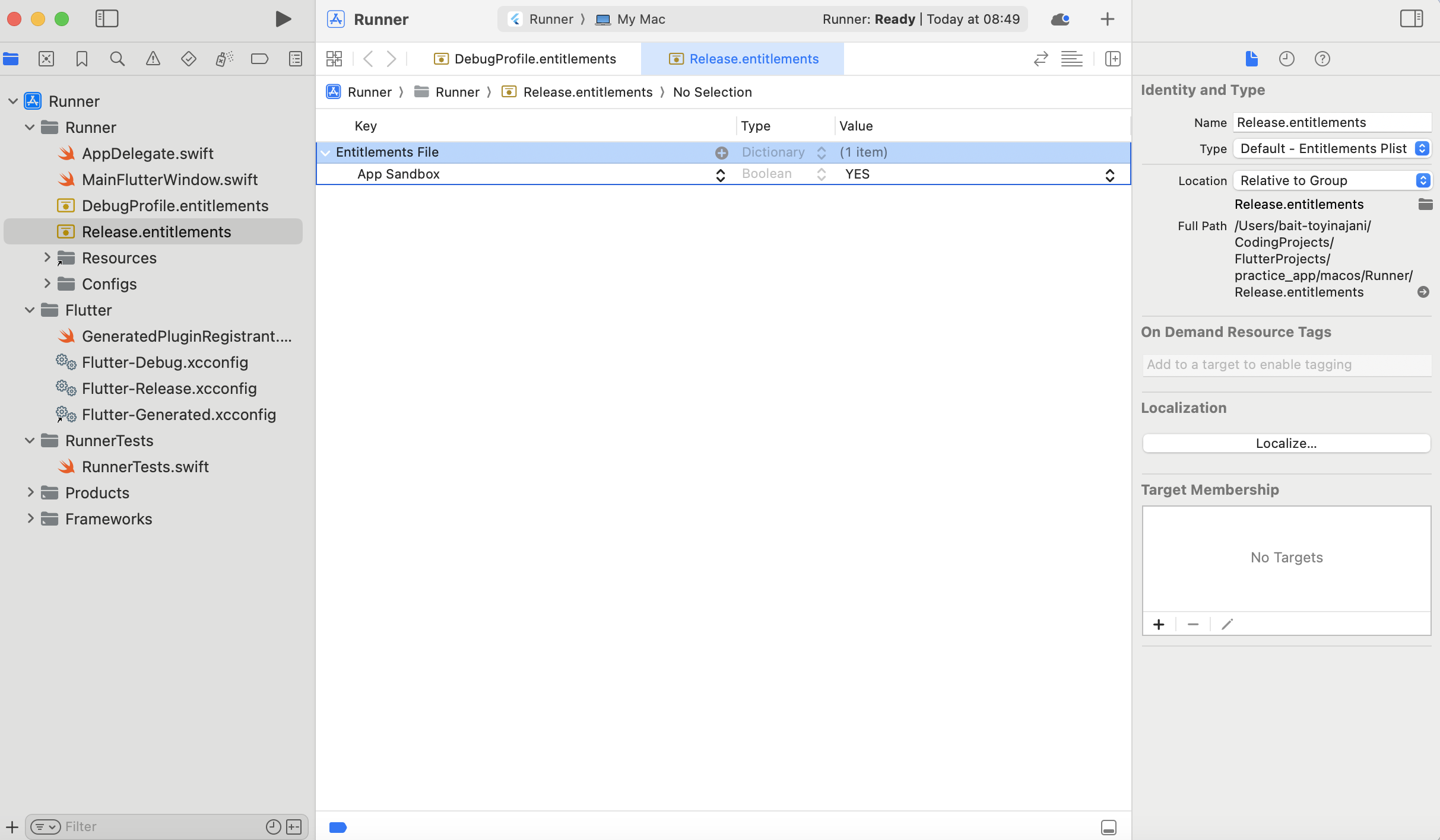This screenshot has width=1440, height=840.
Task: Open the Debug navigator spray icon
Action: coord(224,59)
